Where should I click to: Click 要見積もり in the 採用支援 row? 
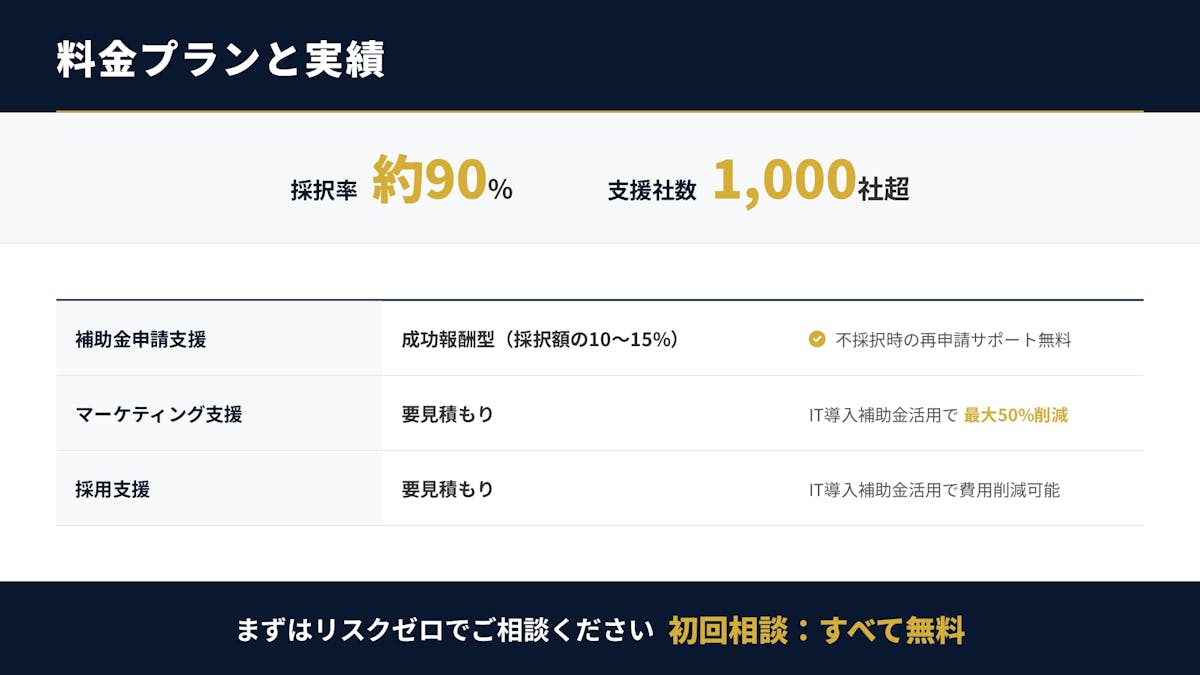click(x=448, y=490)
